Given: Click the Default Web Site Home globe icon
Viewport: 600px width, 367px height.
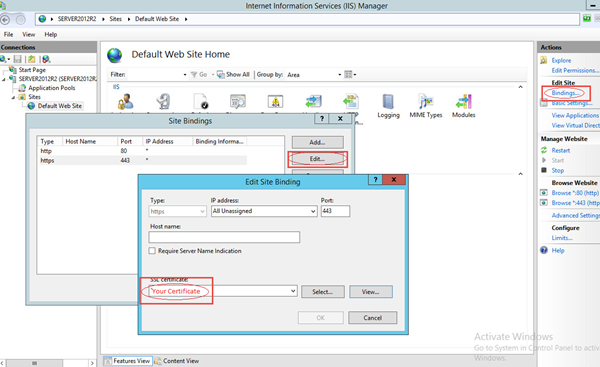Looking at the screenshot, I should 114,55.
